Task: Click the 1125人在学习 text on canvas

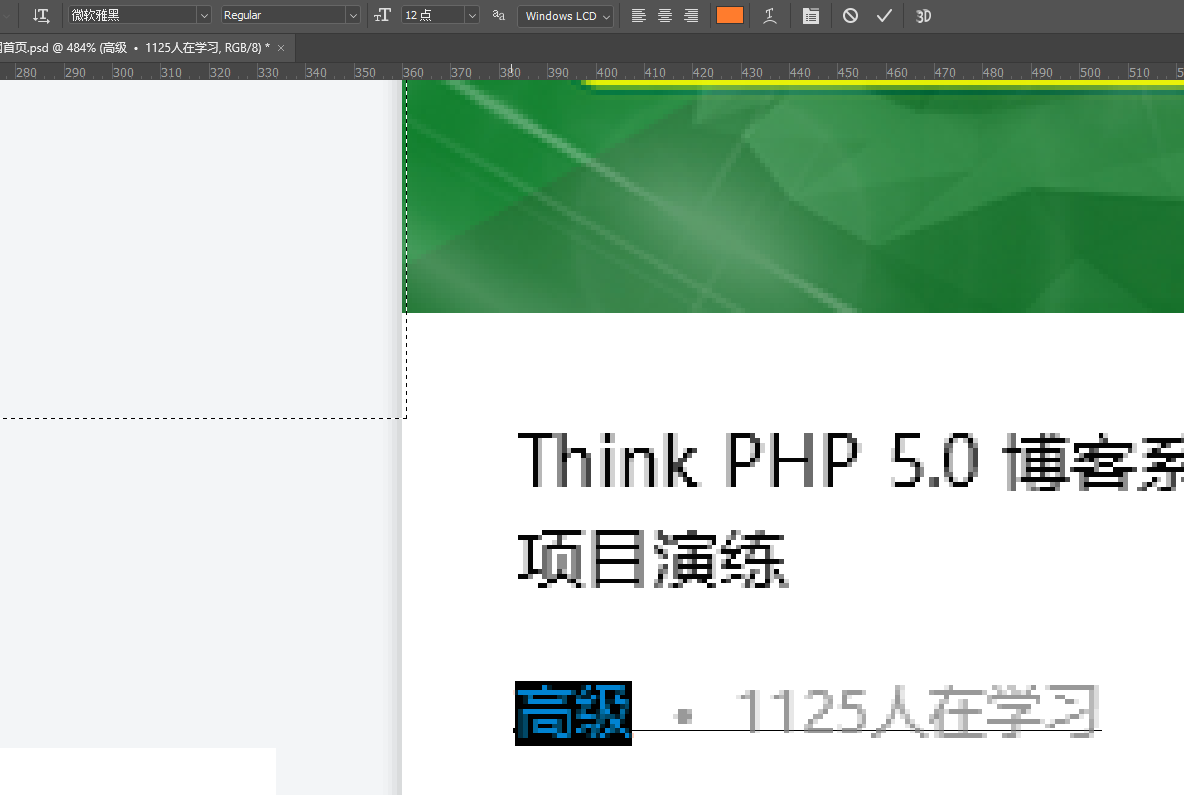Action: coord(917,711)
